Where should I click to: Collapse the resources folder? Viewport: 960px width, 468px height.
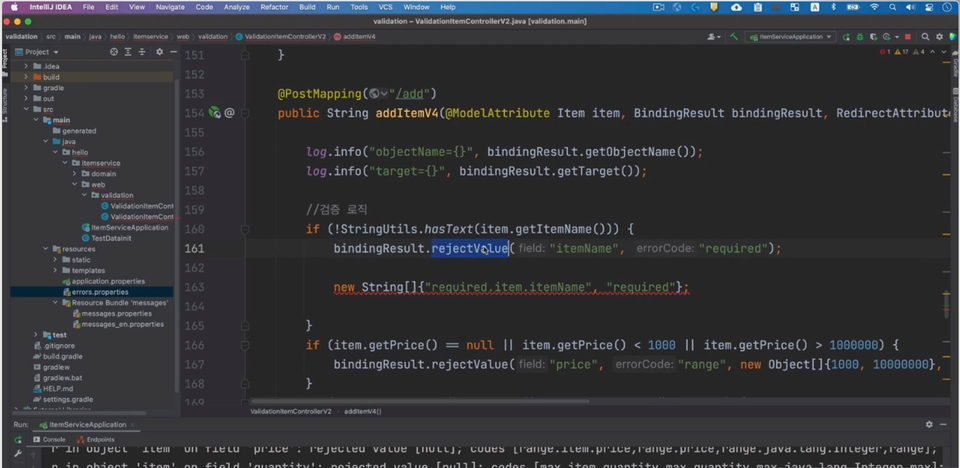point(45,249)
